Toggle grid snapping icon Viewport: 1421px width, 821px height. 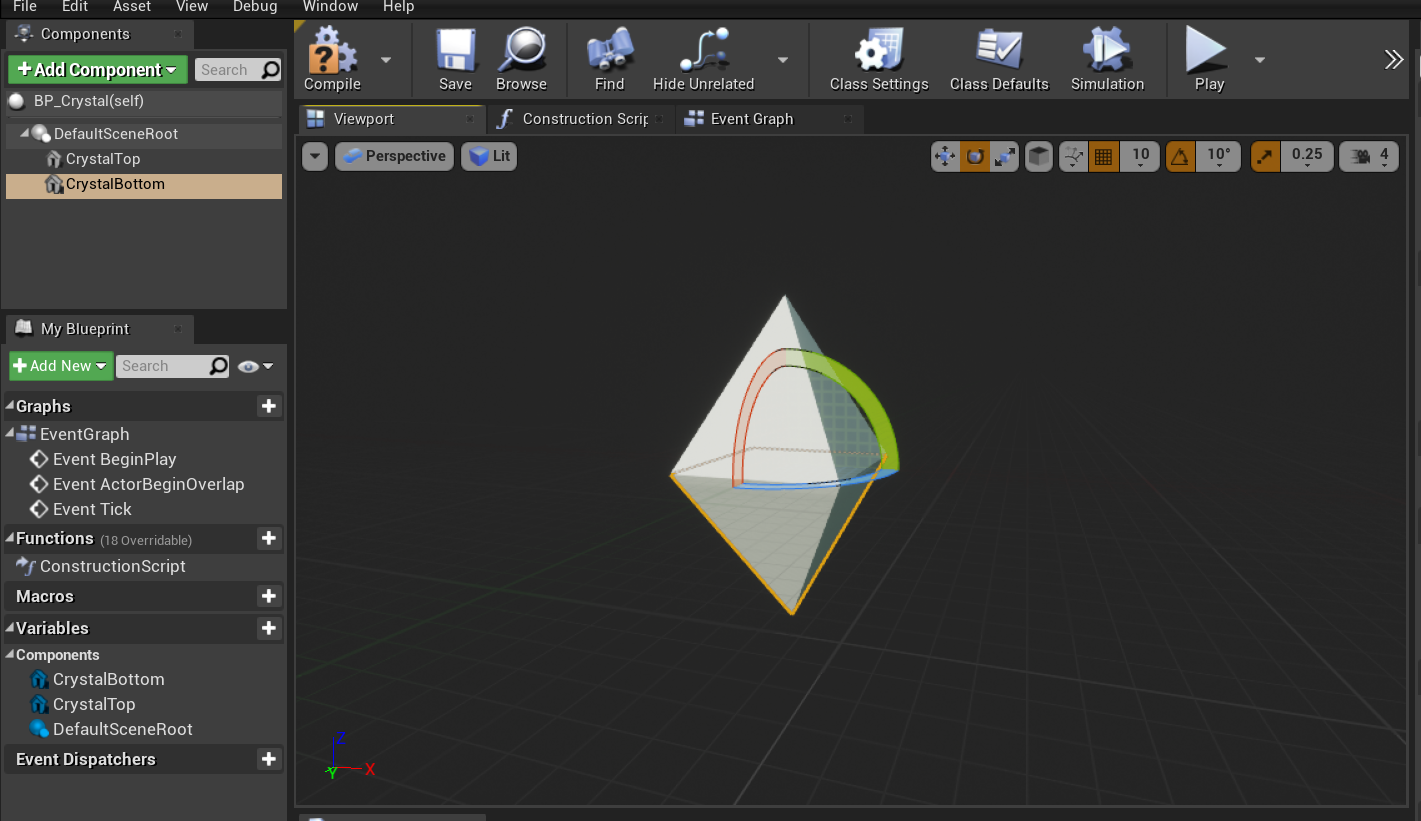1103,156
